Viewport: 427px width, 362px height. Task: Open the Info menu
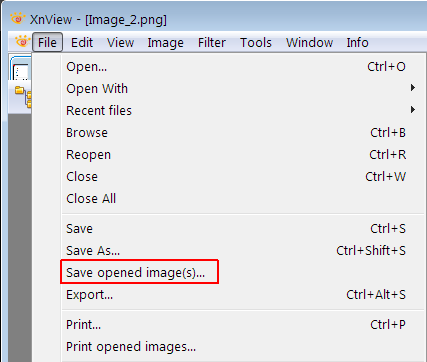point(357,43)
